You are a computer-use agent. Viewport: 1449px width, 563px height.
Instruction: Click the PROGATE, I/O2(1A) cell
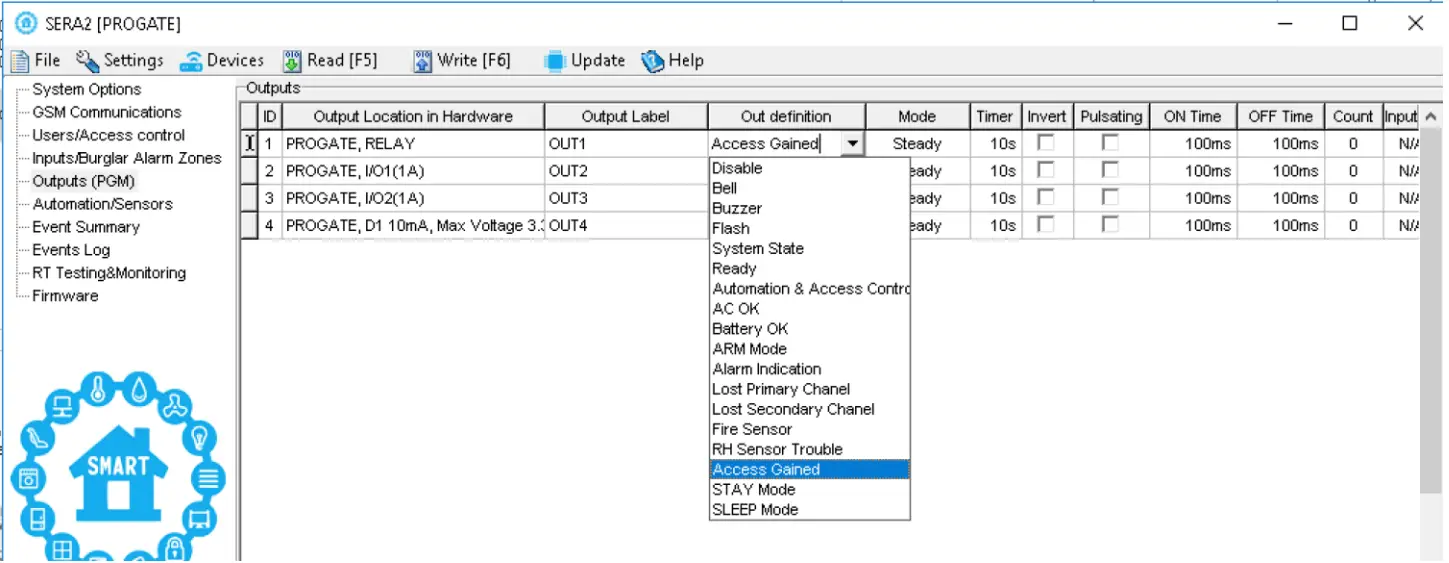(413, 198)
